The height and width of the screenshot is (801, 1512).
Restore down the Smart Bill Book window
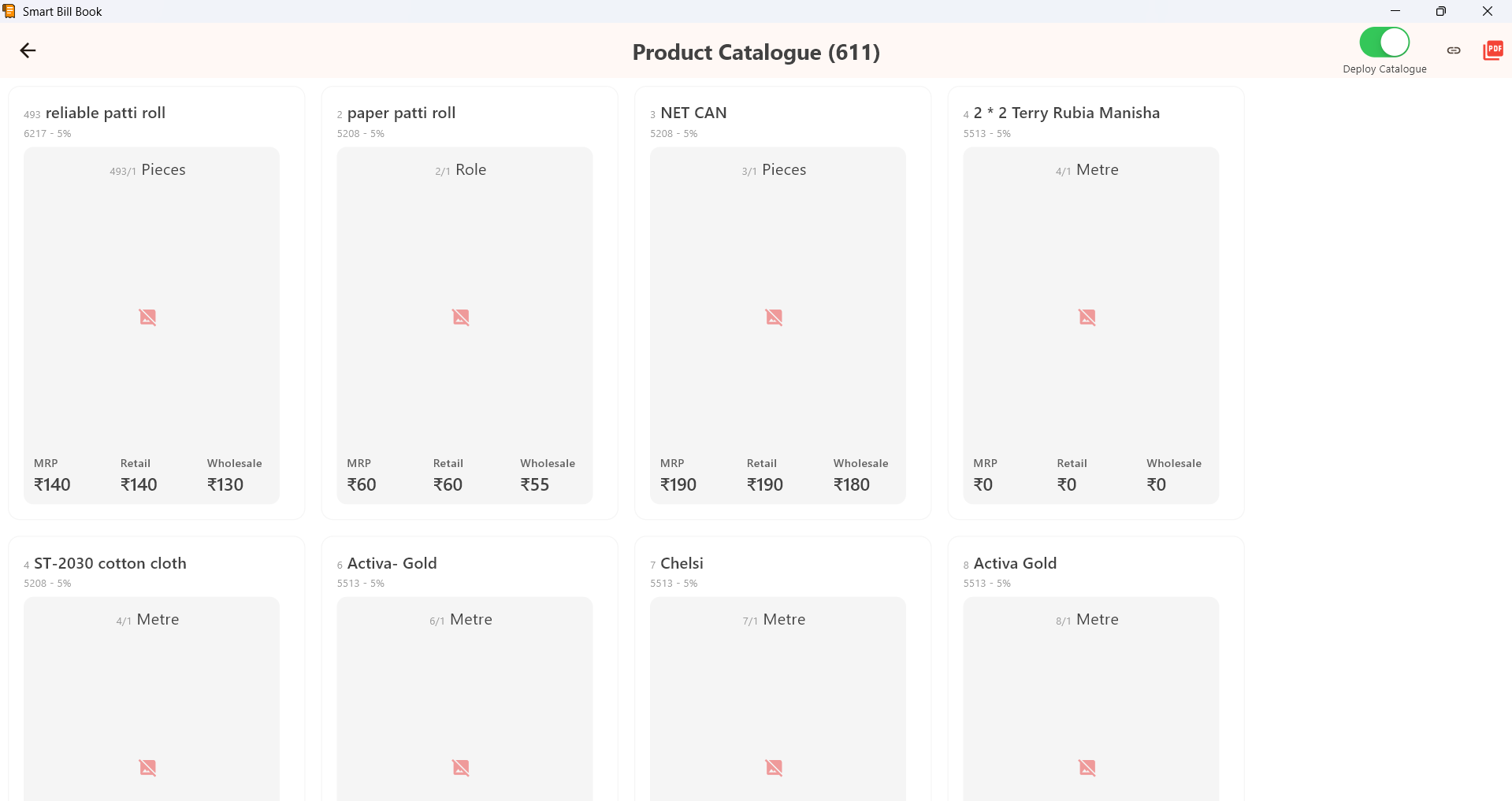pyautogui.click(x=1441, y=11)
